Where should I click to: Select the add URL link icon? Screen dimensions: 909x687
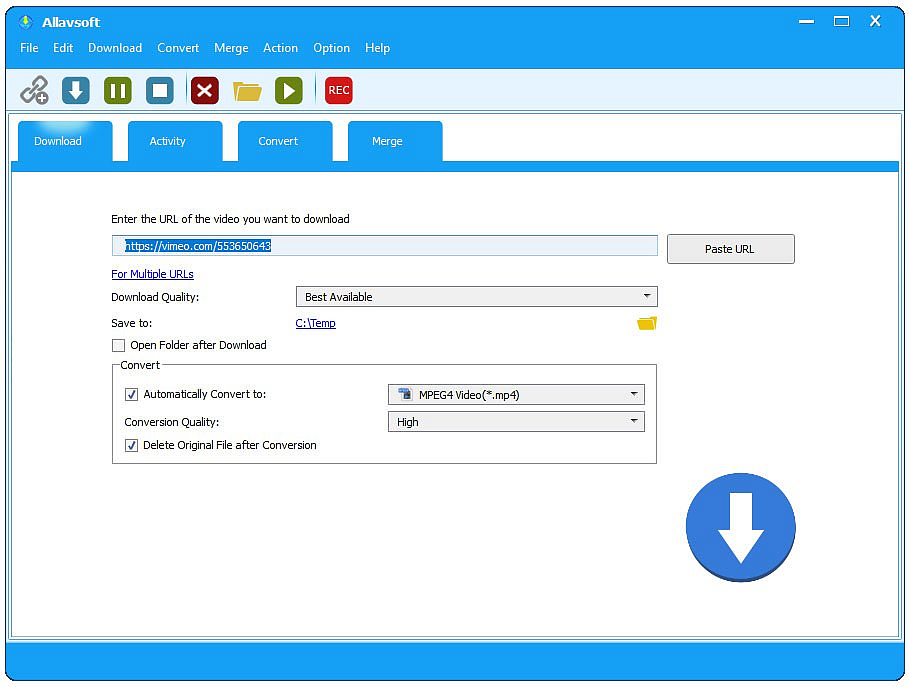(x=35, y=90)
